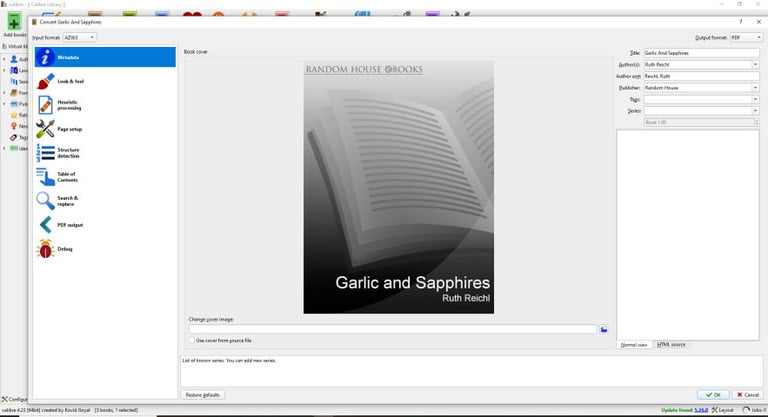The width and height of the screenshot is (768, 417).
Task: Go to the Structure detection section
Action: (68, 153)
